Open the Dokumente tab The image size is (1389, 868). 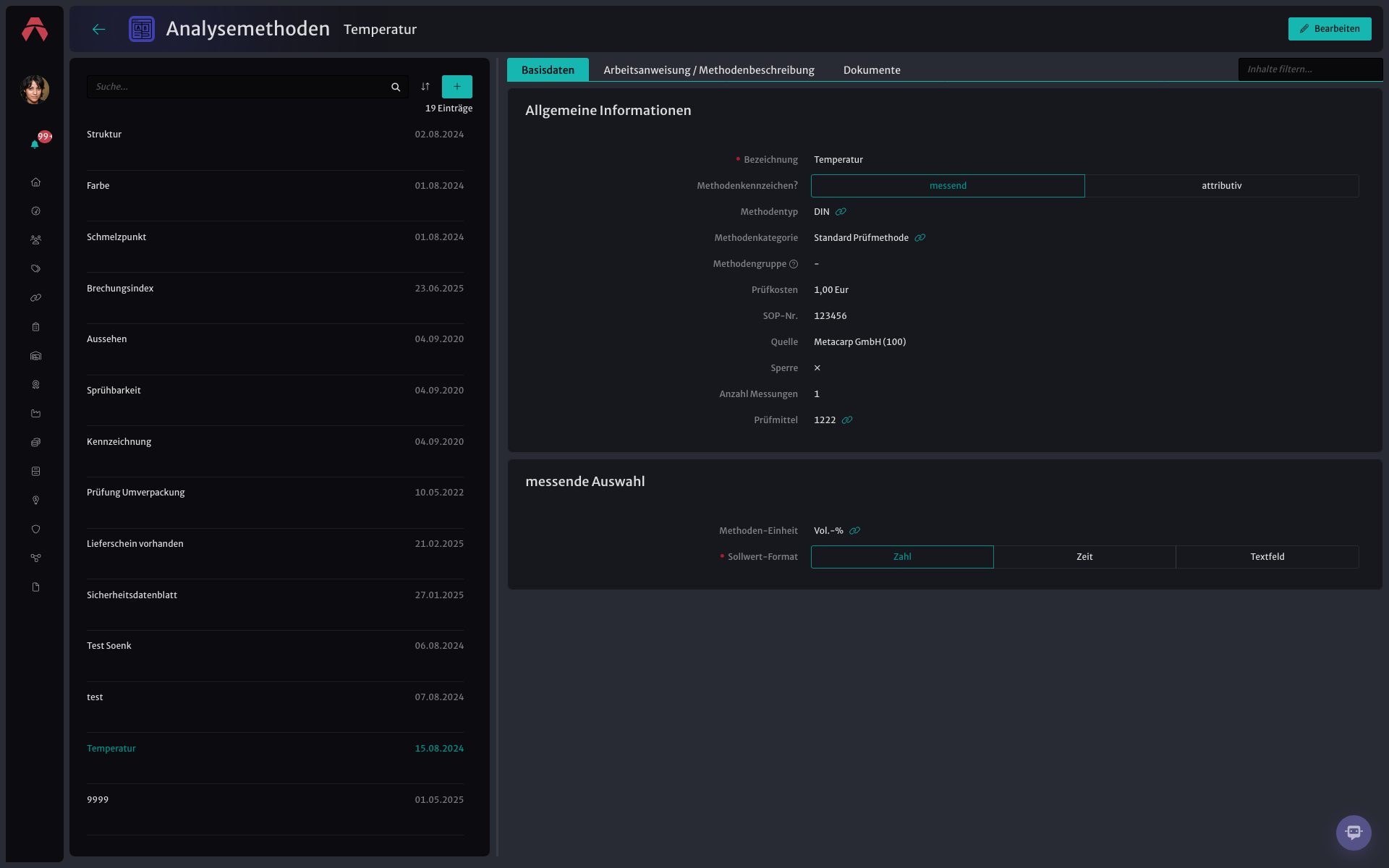click(872, 70)
